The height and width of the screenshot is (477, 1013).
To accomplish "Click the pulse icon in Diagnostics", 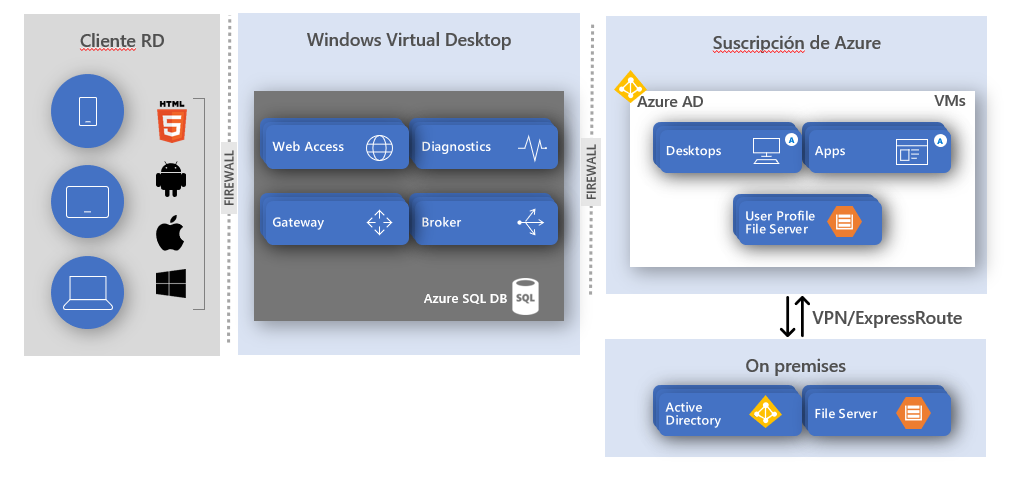I will tap(532, 148).
